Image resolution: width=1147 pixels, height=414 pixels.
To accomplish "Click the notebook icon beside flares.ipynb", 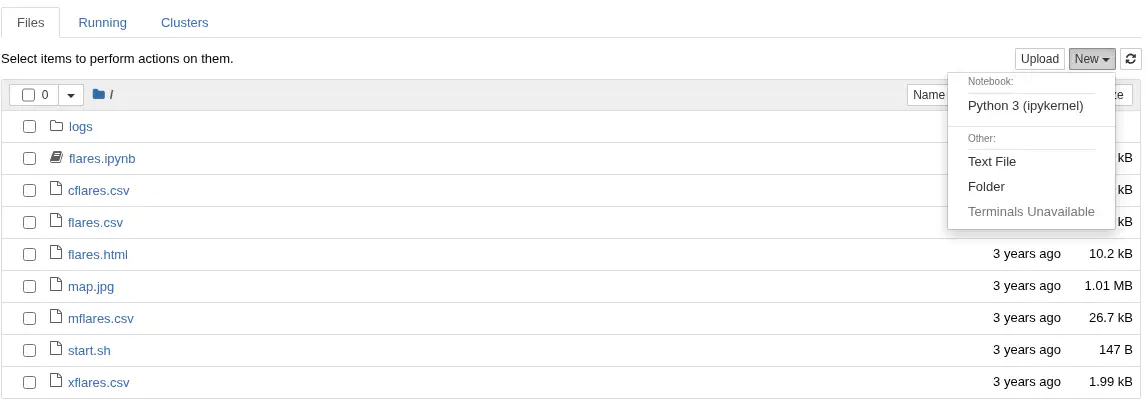I will [x=56, y=158].
